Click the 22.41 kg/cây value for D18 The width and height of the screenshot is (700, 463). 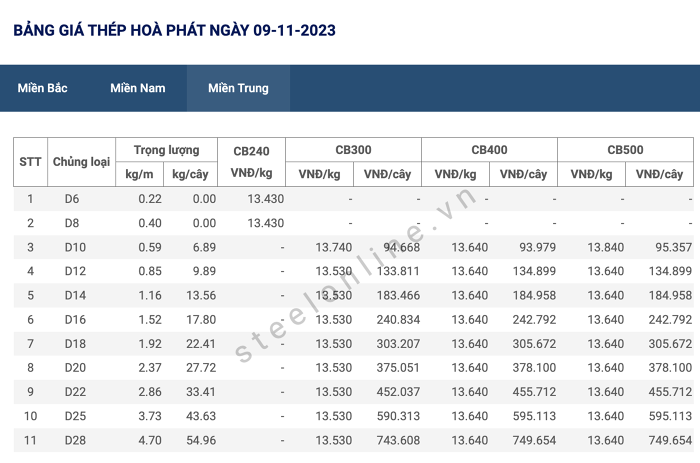201,343
